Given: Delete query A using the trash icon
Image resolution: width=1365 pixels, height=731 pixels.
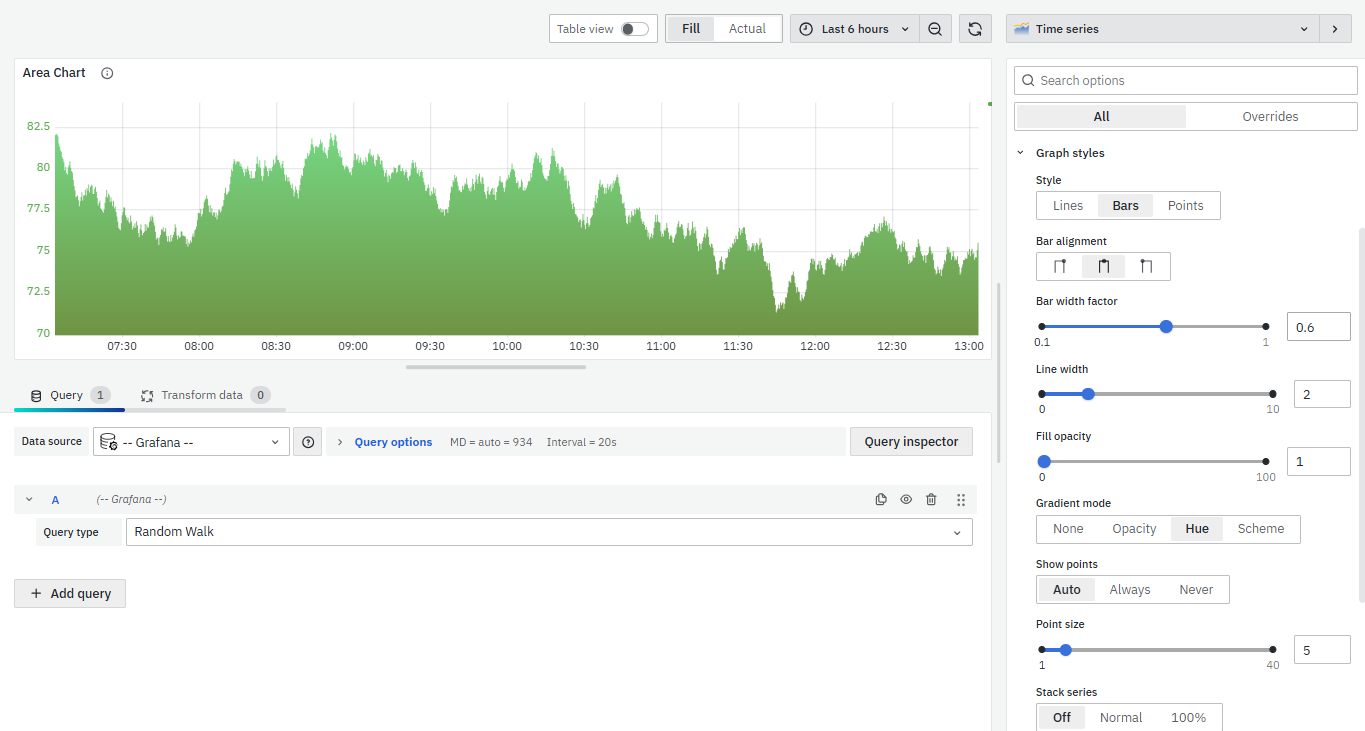Looking at the screenshot, I should [931, 500].
